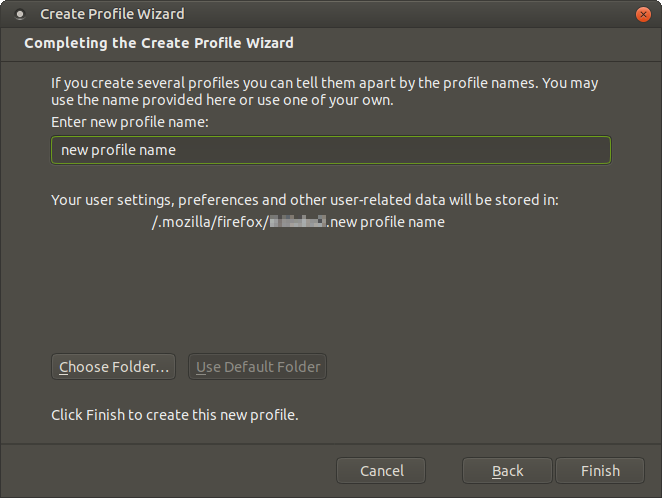Click the '.new profile name' path suffix
The height and width of the screenshot is (498, 662).
click(x=386, y=222)
